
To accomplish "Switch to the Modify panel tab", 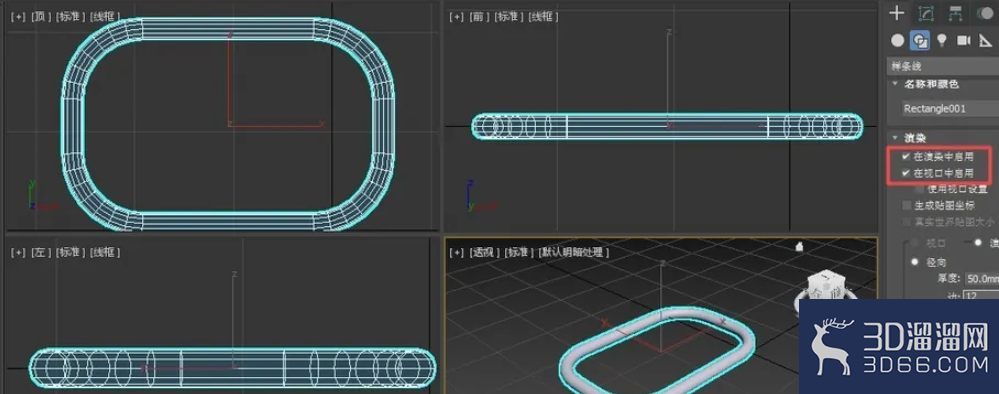I will pos(926,13).
